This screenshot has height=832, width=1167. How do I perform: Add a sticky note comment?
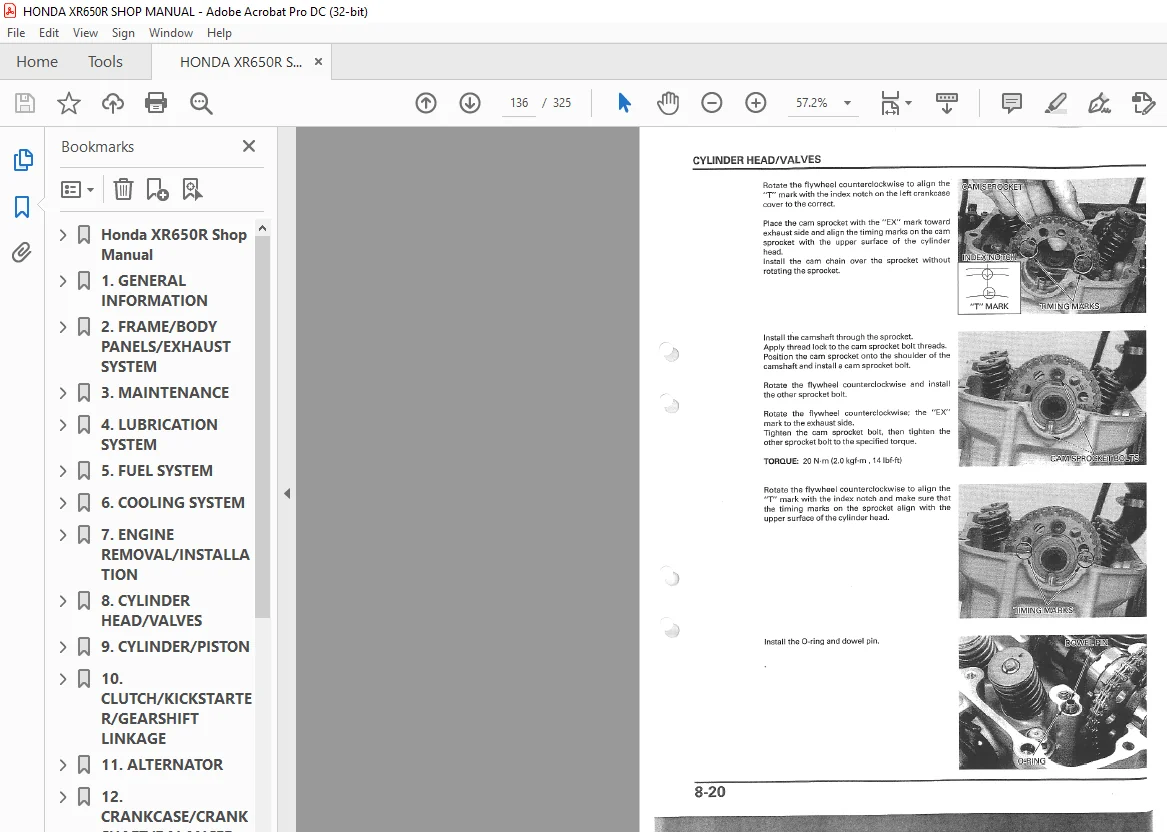1011,103
